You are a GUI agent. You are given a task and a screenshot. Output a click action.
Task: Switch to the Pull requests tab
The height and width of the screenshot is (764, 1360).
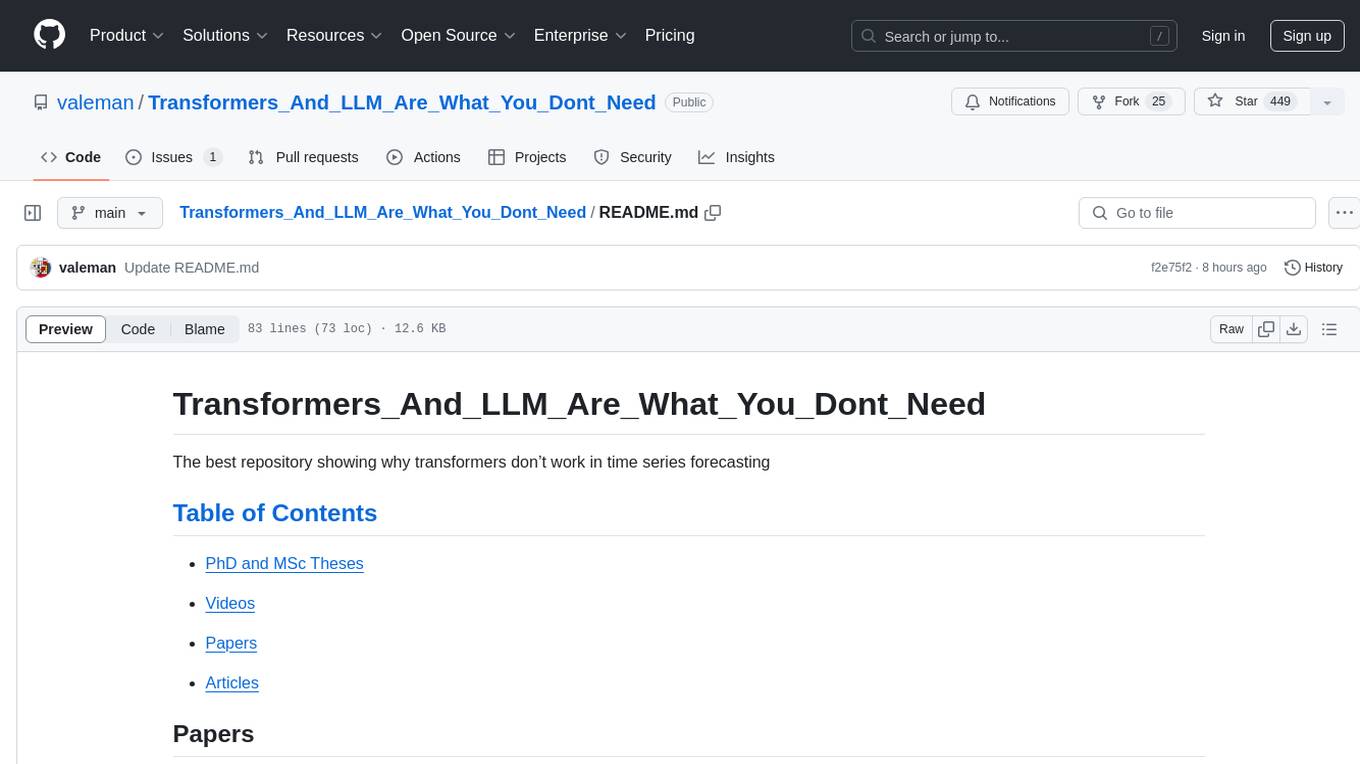point(303,157)
